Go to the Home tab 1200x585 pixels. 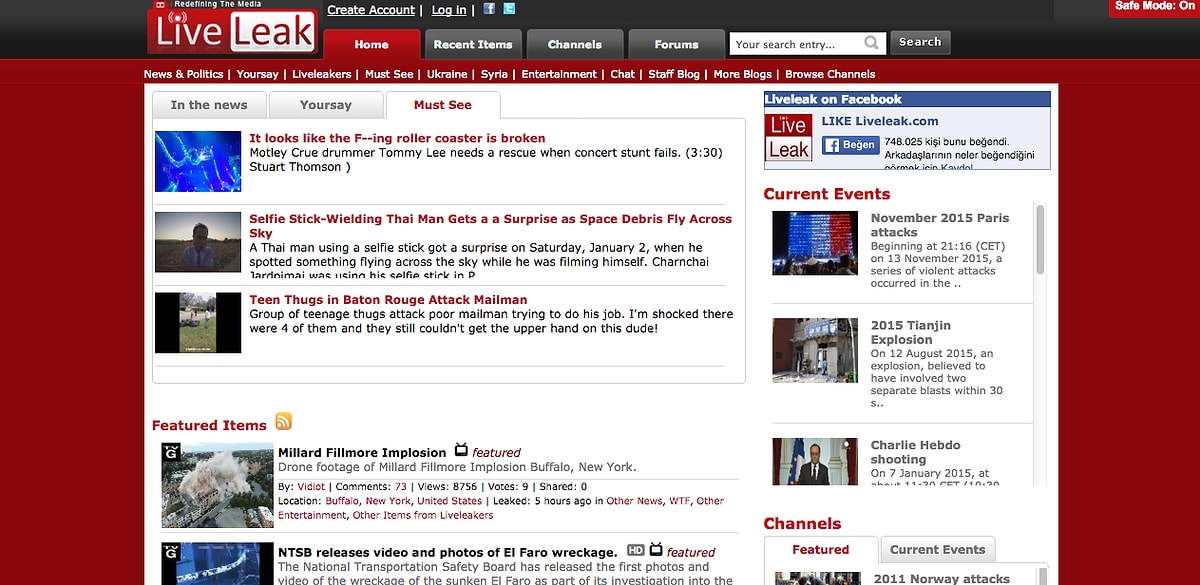[x=371, y=44]
